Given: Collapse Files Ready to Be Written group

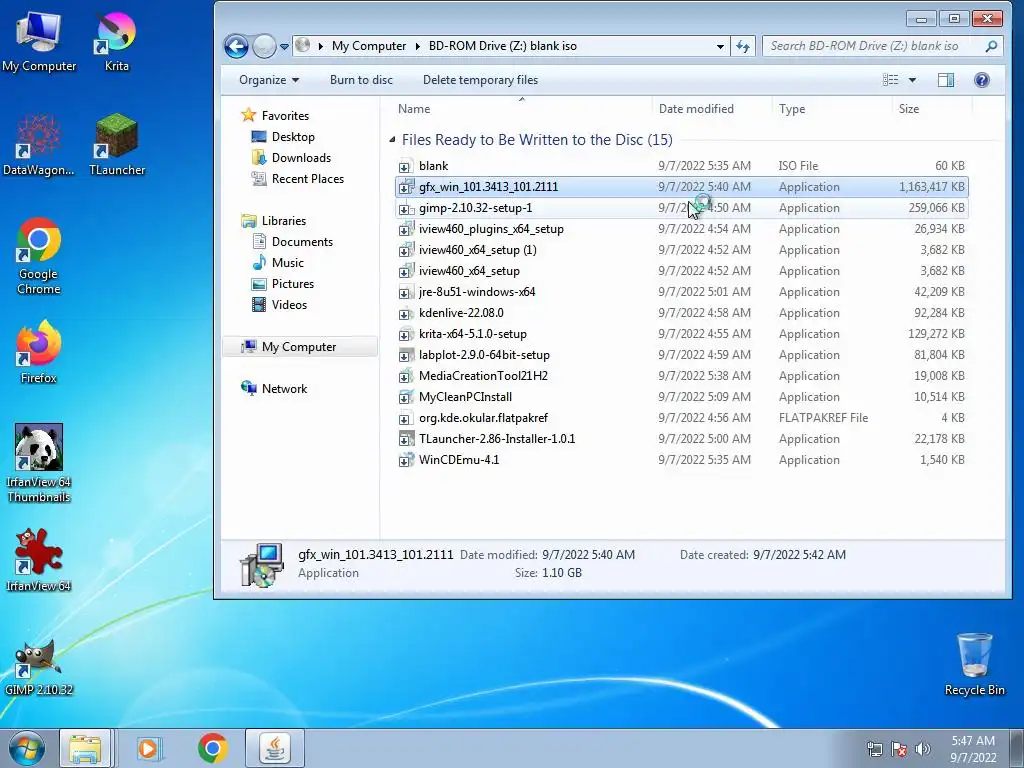Looking at the screenshot, I should pyautogui.click(x=392, y=140).
